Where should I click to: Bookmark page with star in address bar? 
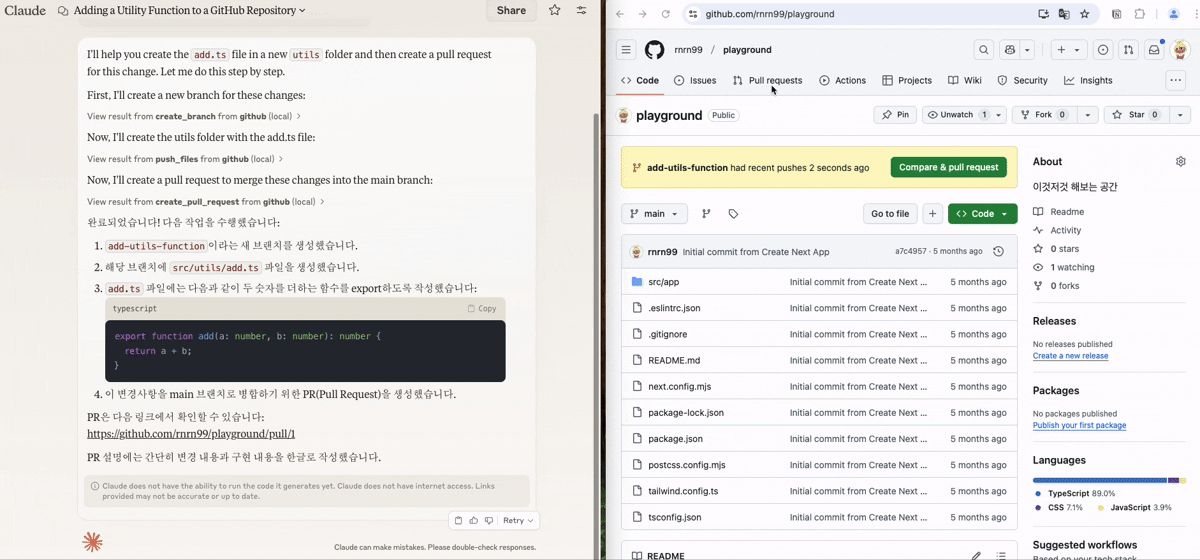[x=1085, y=14]
